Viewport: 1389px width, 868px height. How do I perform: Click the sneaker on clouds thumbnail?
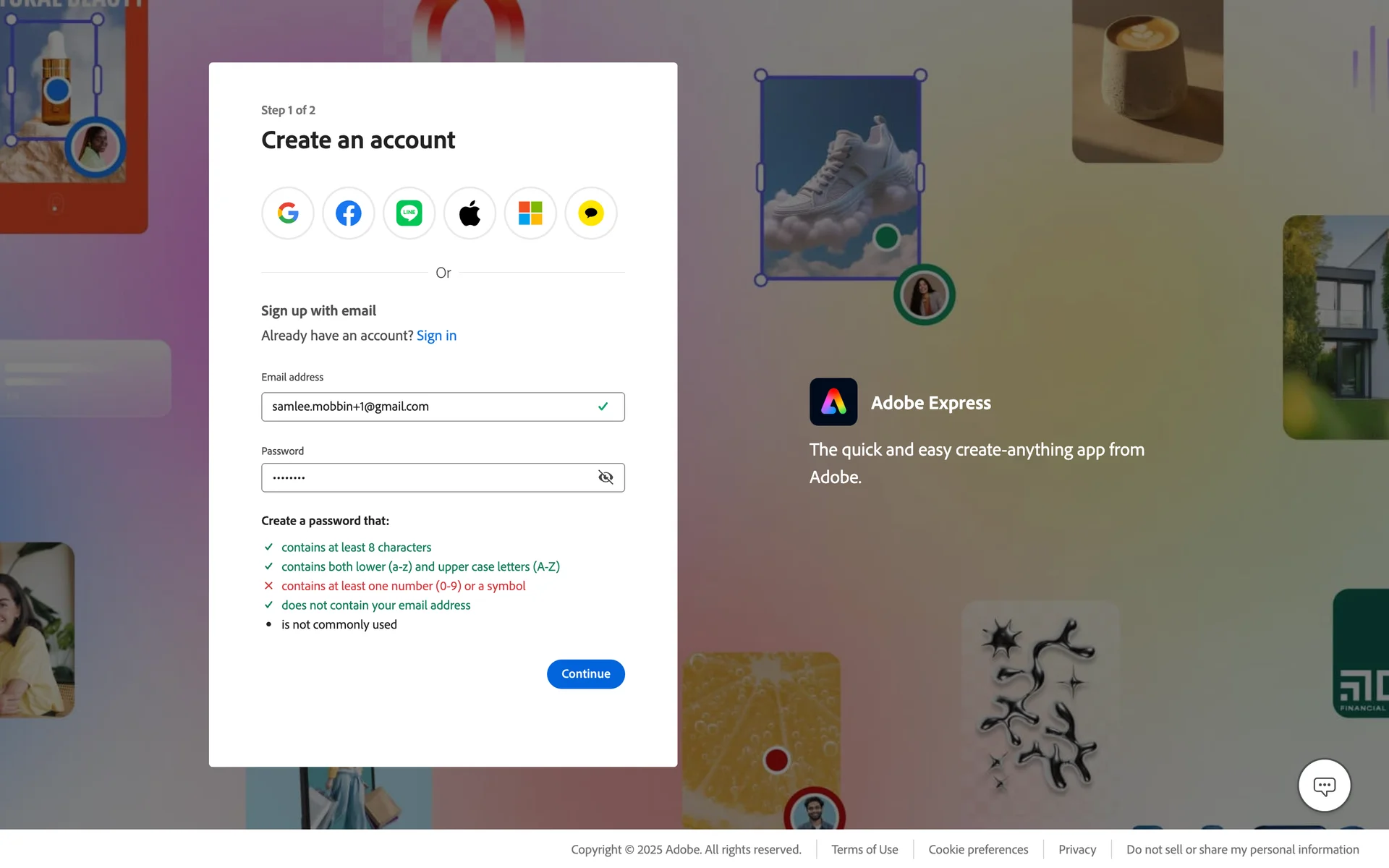pos(841,177)
